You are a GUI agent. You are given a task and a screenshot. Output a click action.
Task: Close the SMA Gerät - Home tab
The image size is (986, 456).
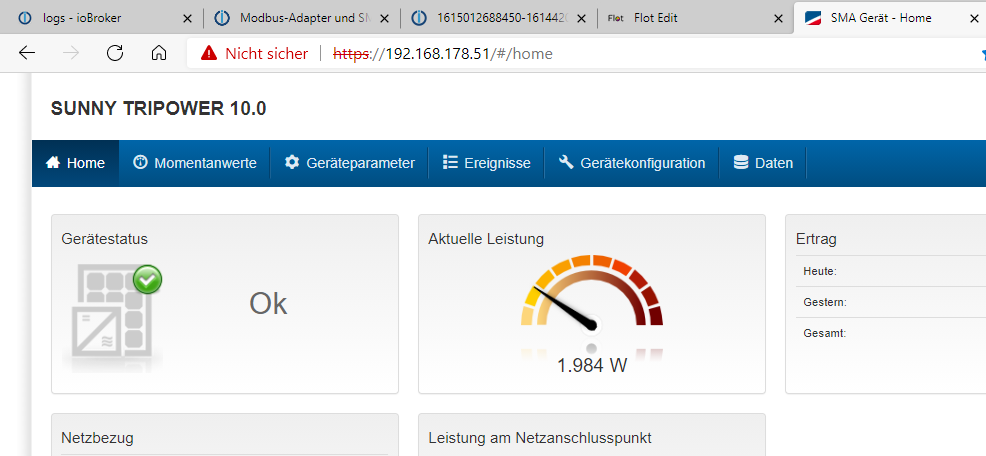(975, 19)
